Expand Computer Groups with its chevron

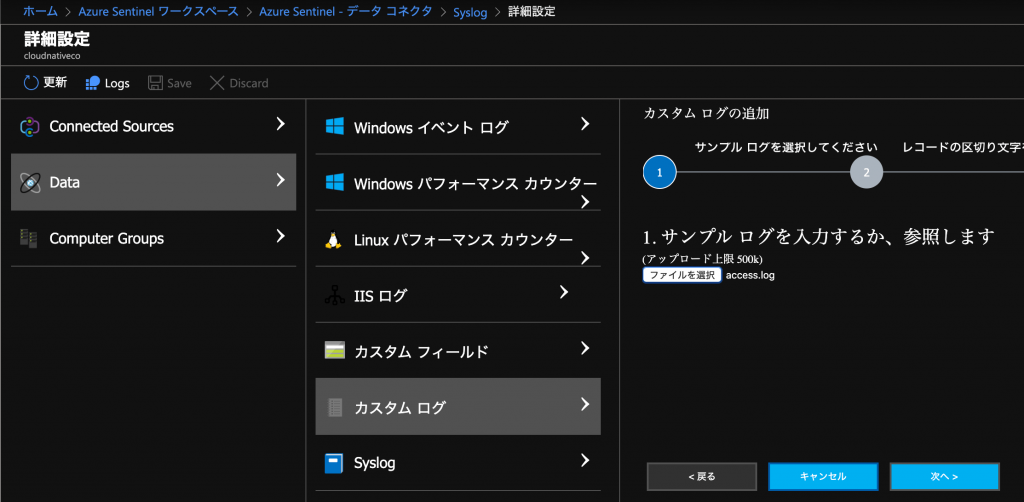tap(281, 236)
